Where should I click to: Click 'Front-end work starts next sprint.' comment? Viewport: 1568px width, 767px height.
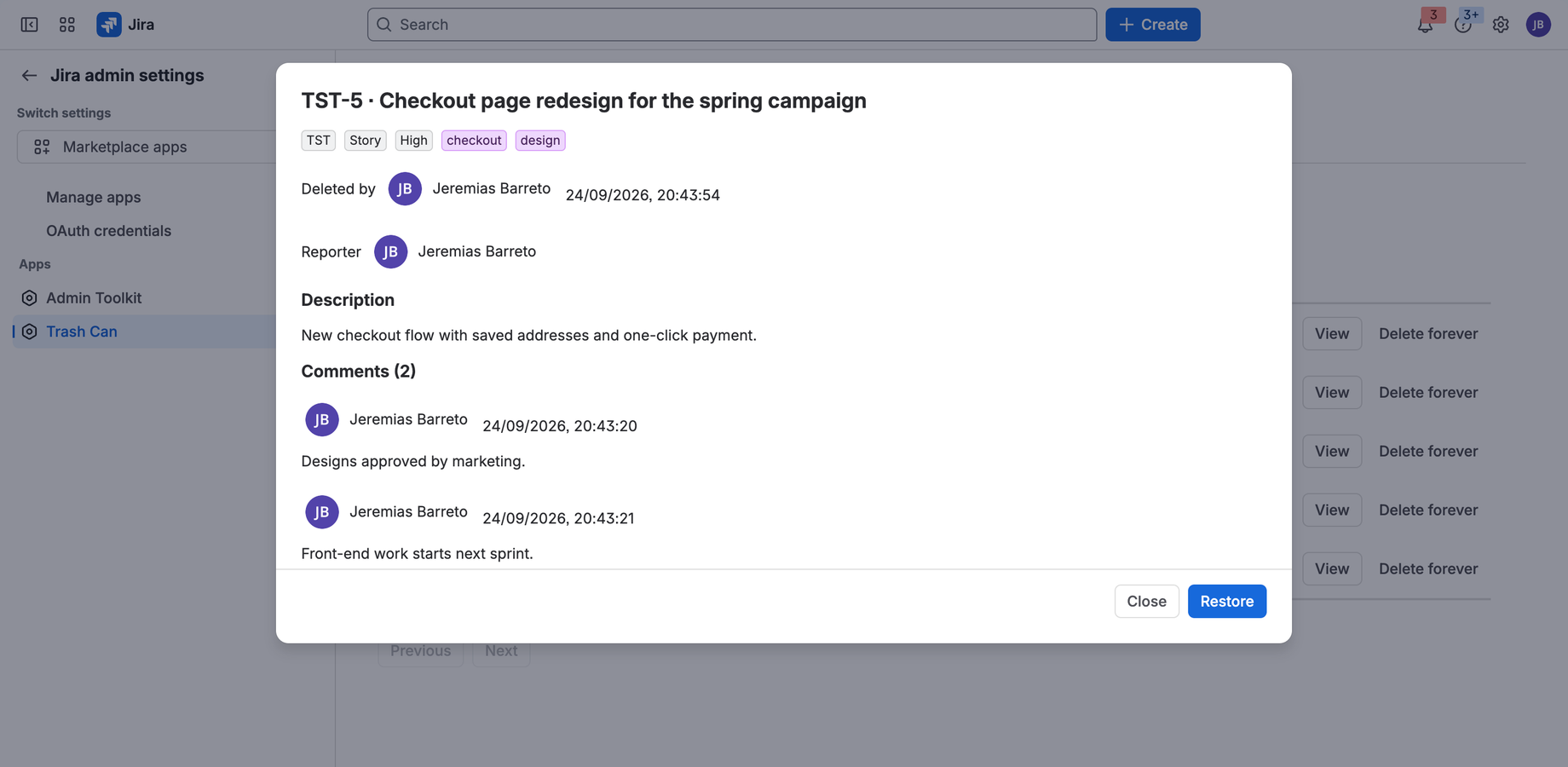[x=417, y=554]
